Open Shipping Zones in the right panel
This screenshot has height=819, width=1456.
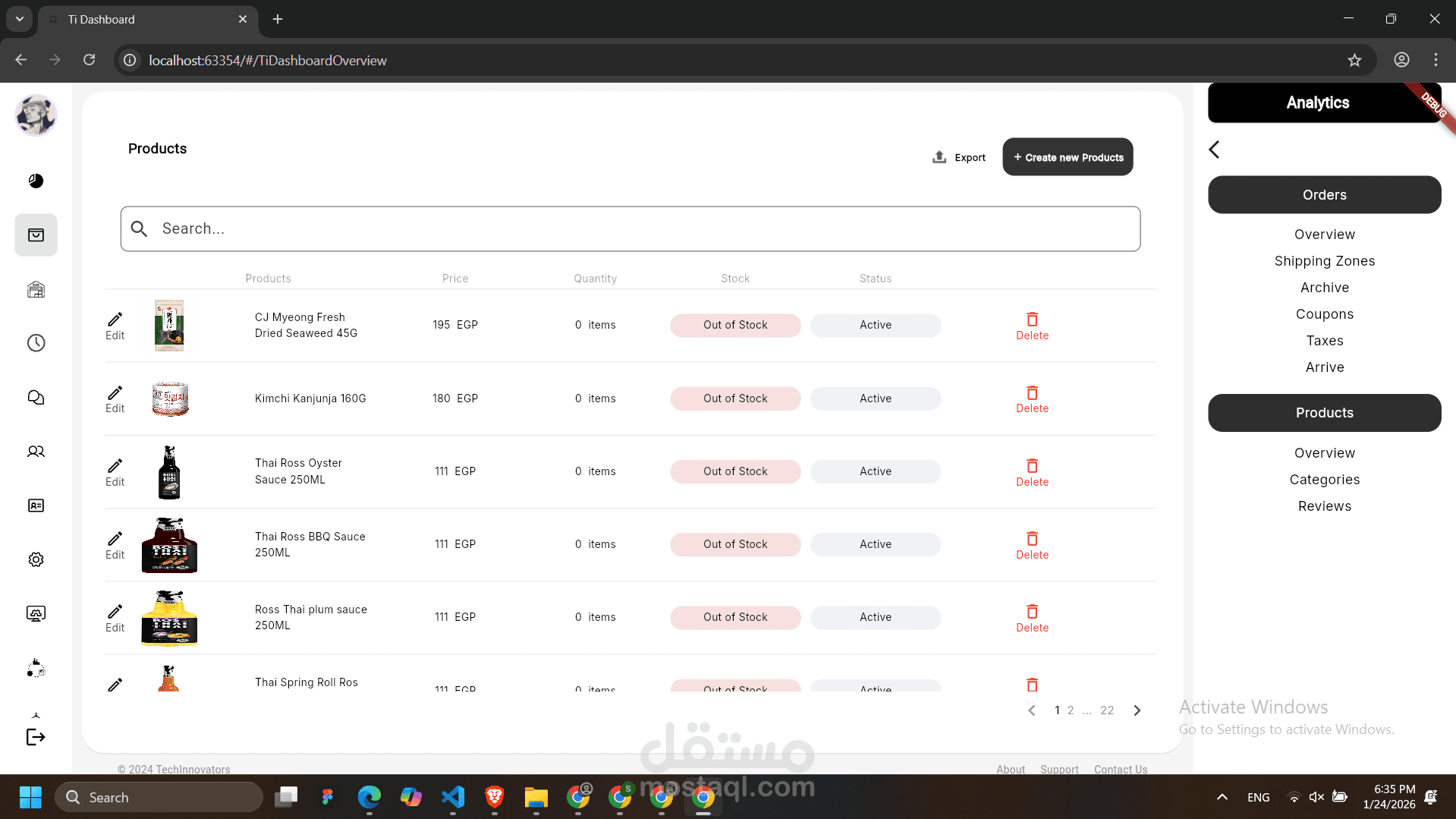[1324, 261]
